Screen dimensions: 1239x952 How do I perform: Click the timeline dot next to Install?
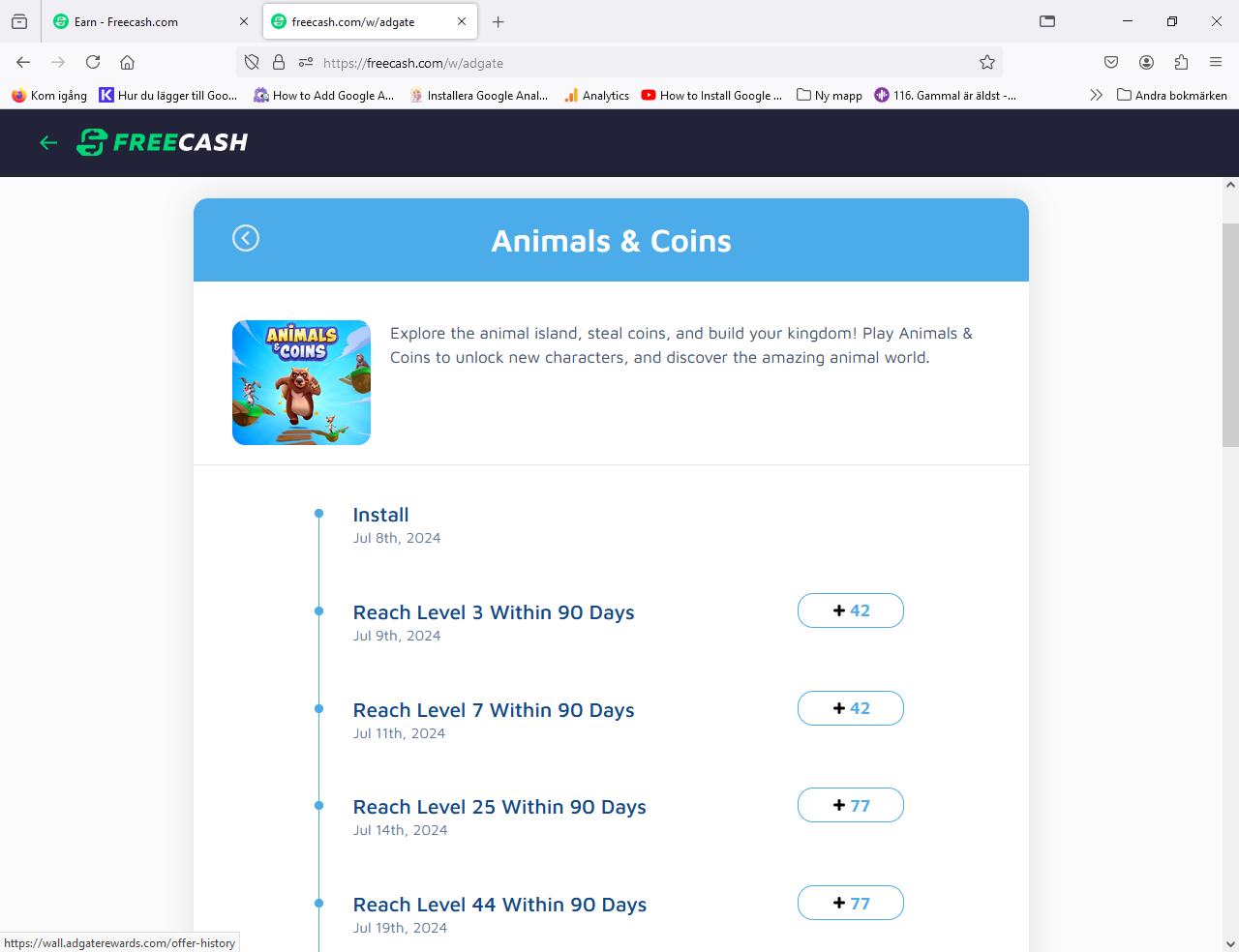[318, 513]
